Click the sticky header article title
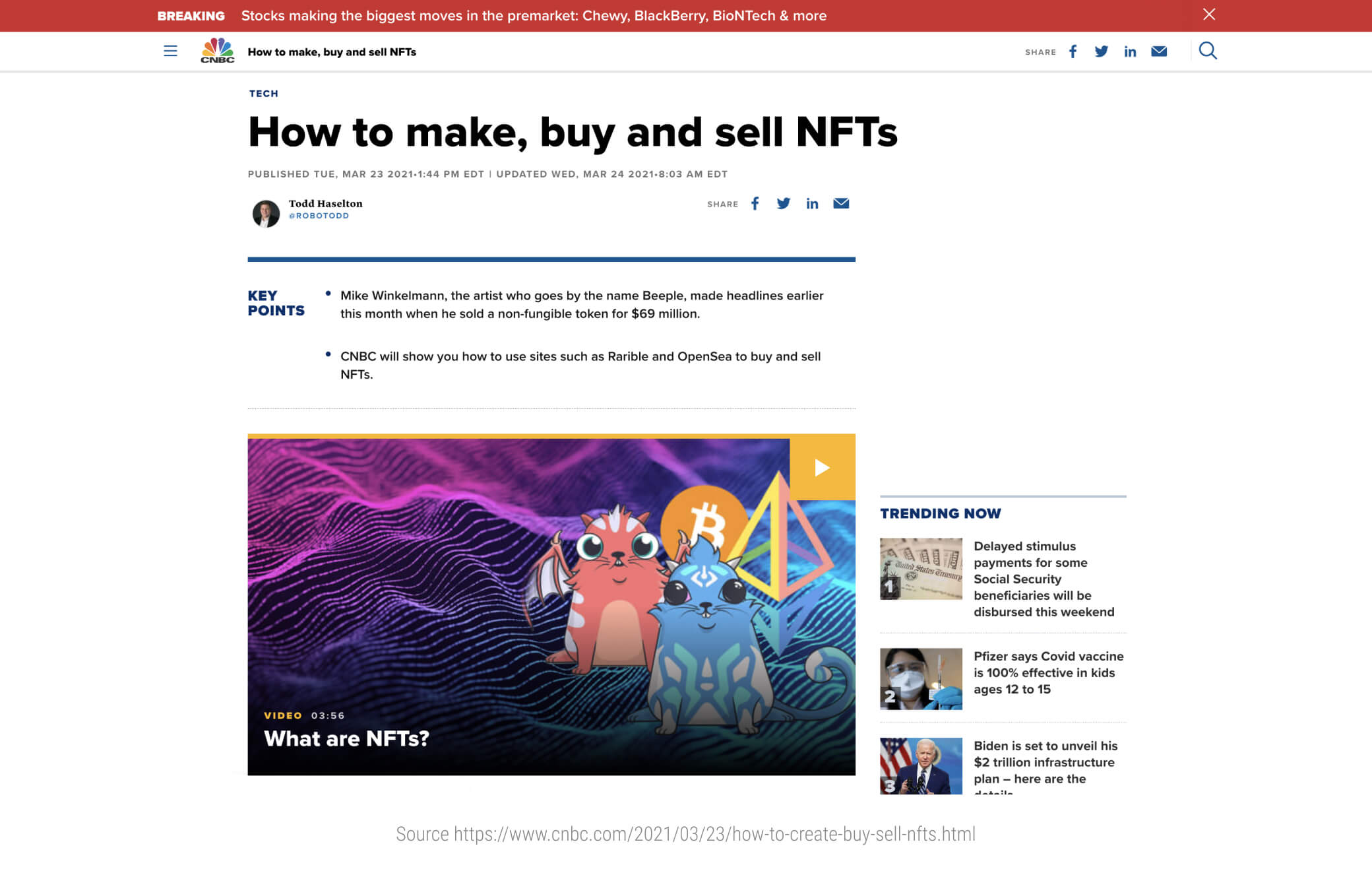 click(x=332, y=52)
